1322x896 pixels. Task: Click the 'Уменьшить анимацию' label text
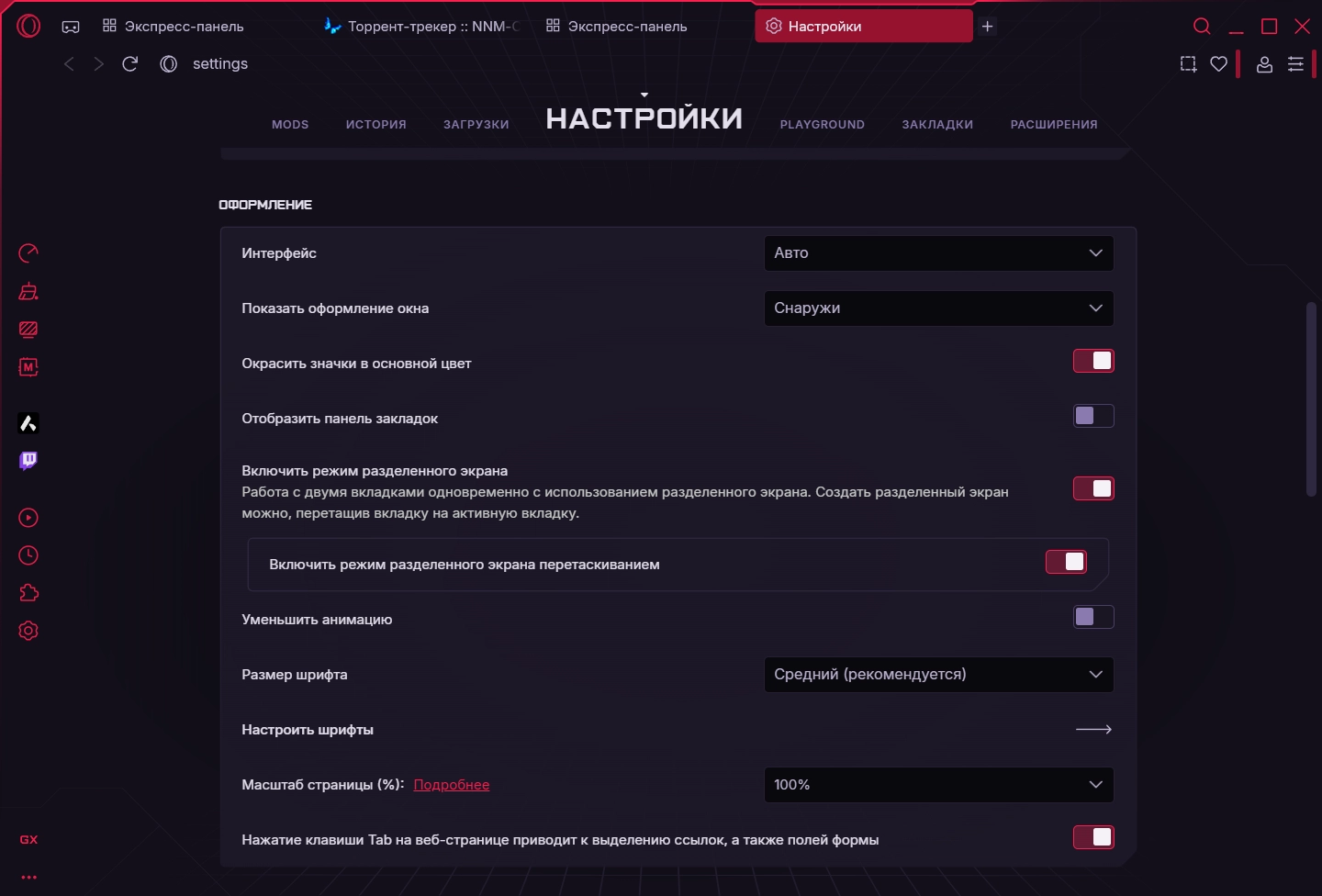click(x=317, y=620)
